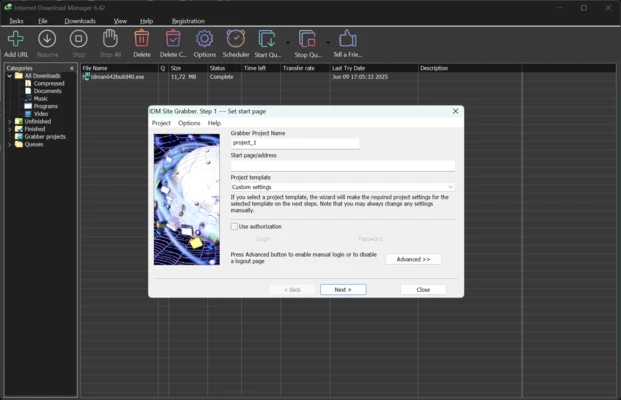Image resolution: width=621 pixels, height=400 pixels.
Task: Click the Delete Completed icon
Action: [x=173, y=39]
